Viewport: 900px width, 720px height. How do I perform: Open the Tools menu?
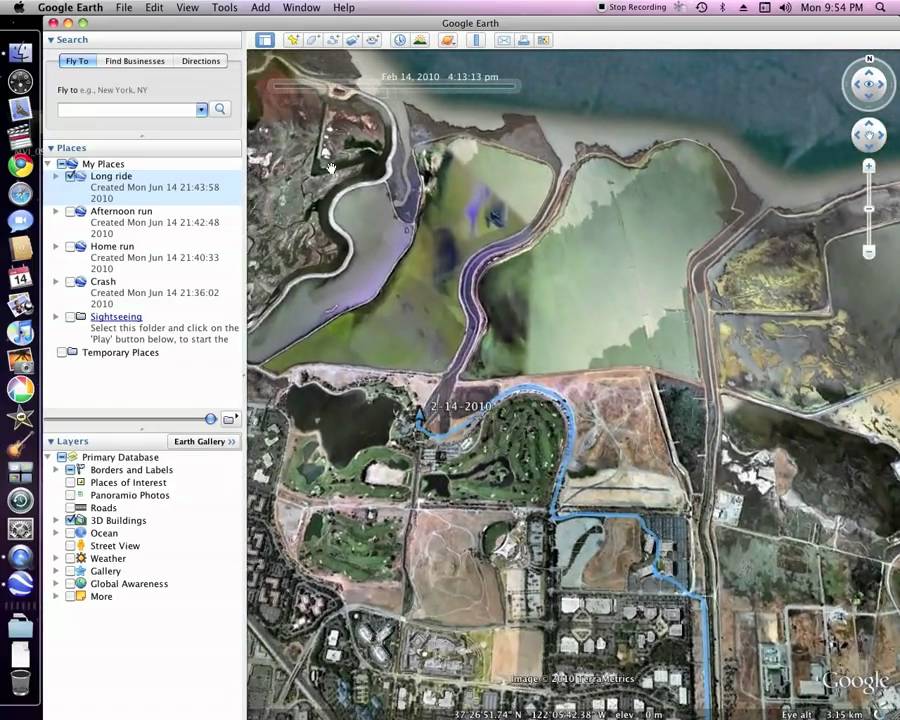pos(224,7)
